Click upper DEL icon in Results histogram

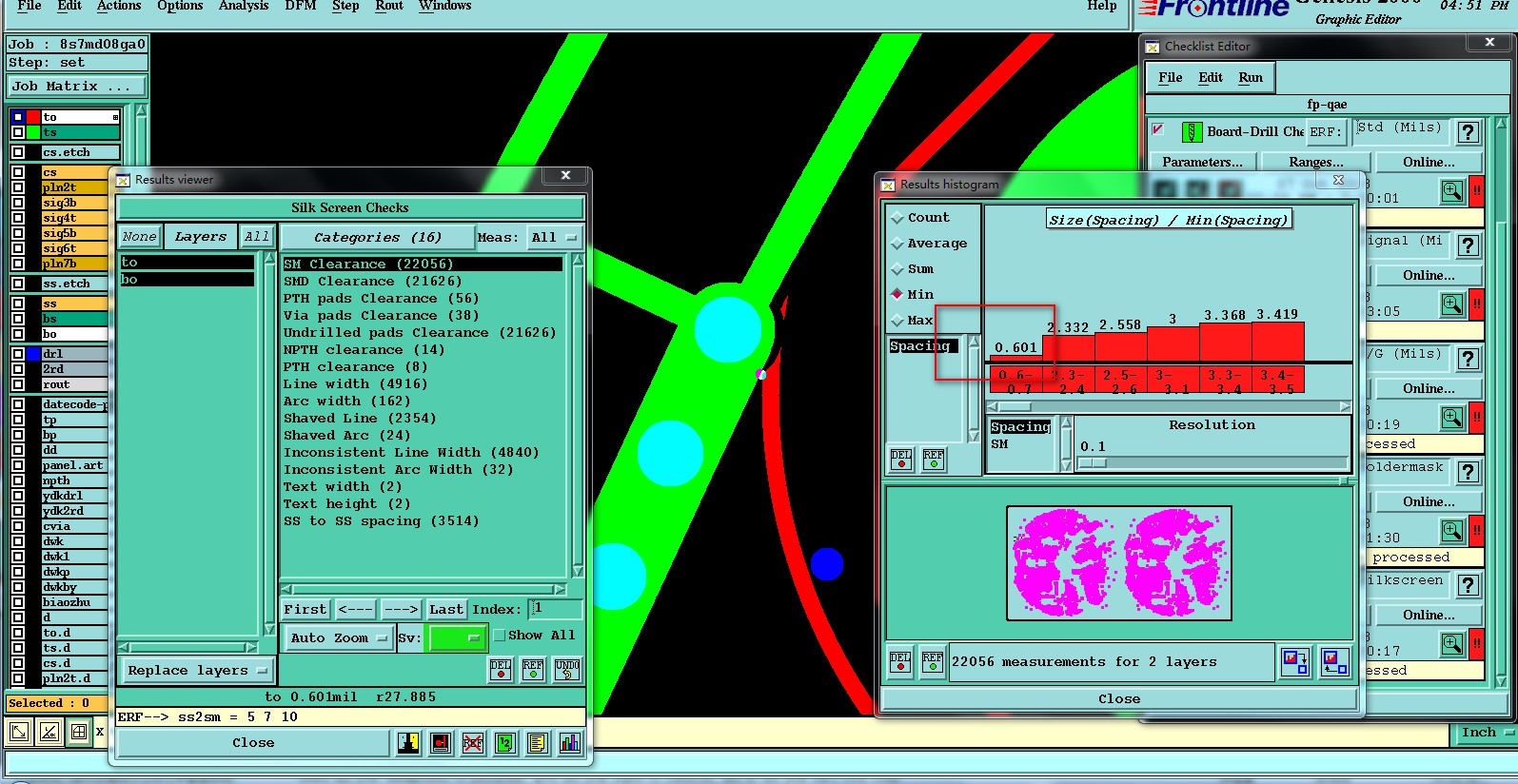901,460
